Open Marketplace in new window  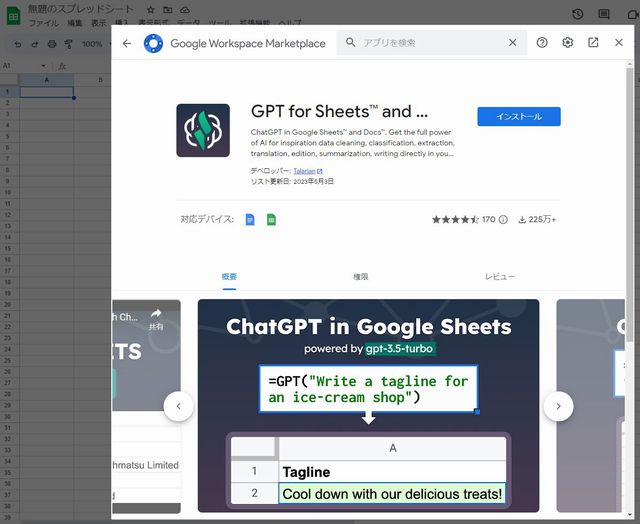(x=593, y=42)
